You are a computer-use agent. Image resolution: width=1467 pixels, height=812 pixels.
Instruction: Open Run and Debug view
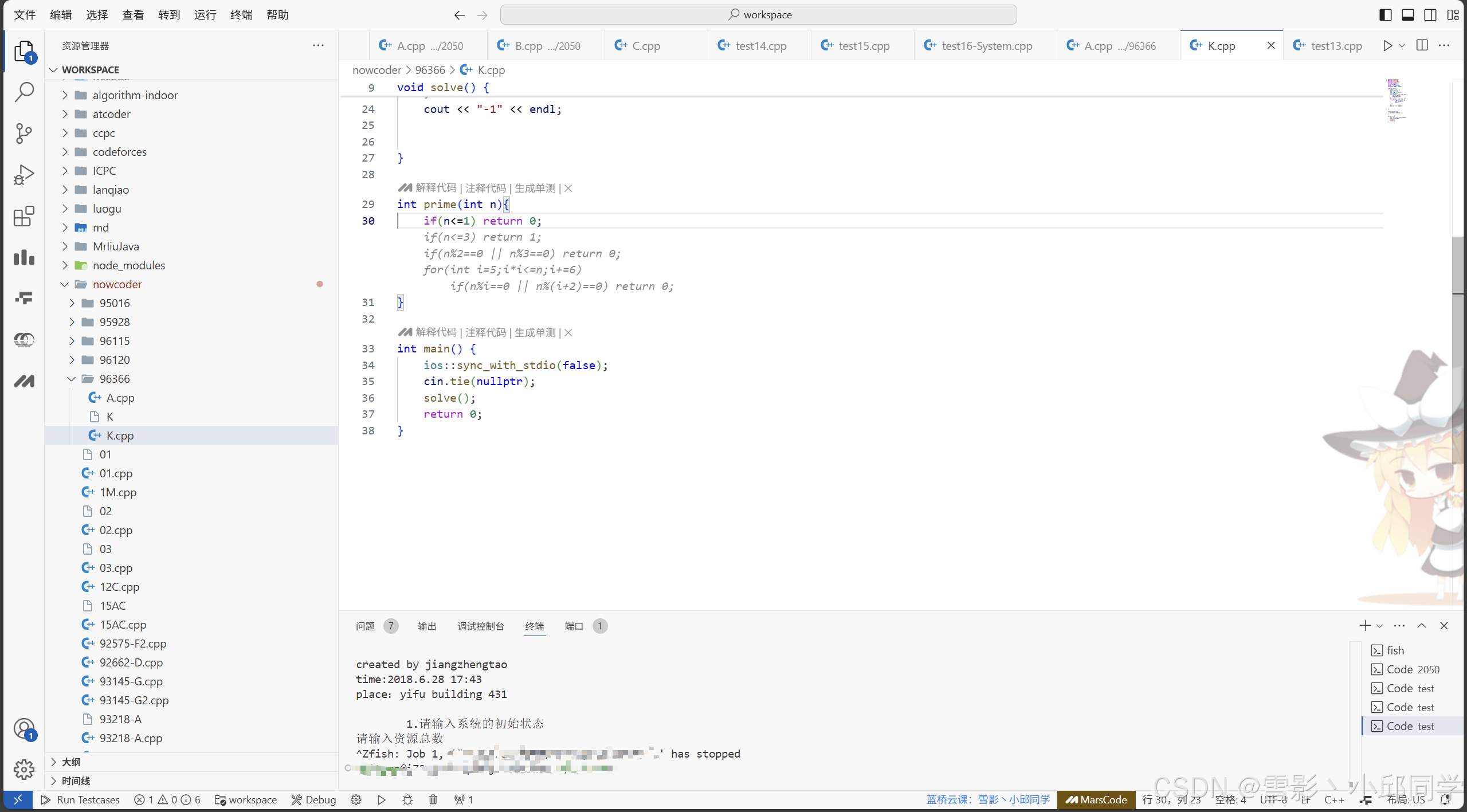pos(23,174)
